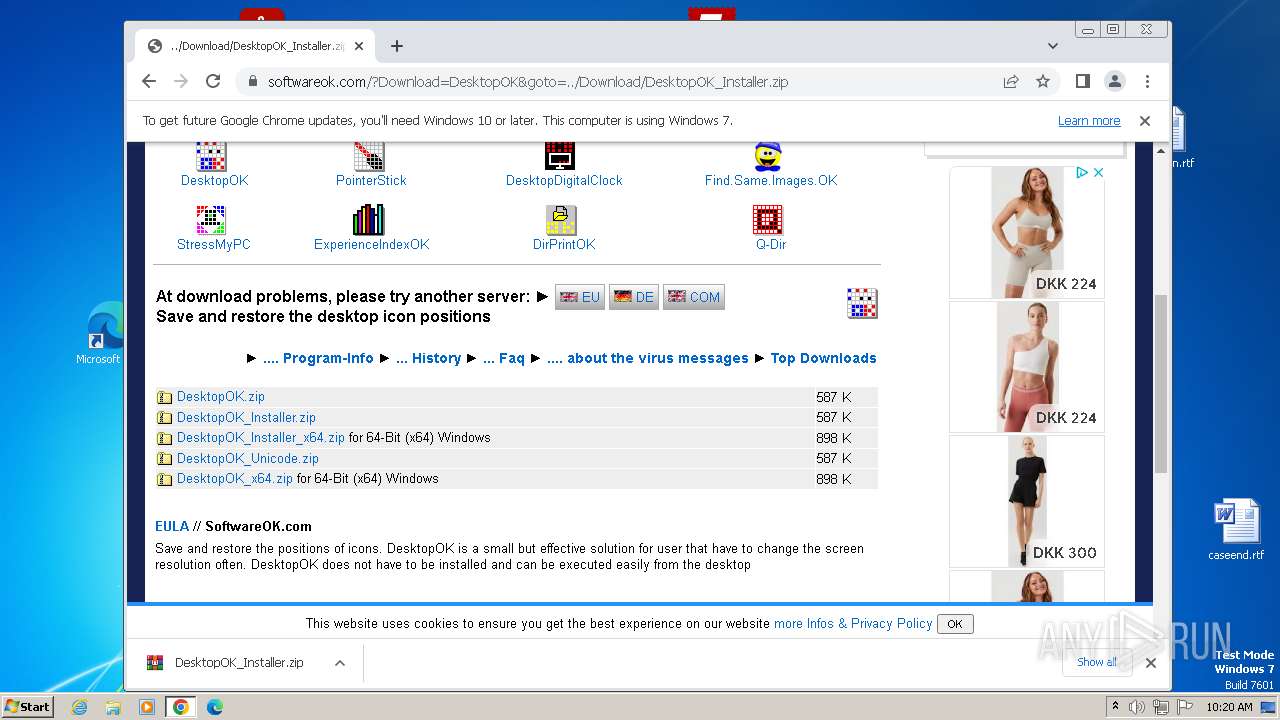
Task: Click the zip icon beside DesktopOK.zip
Action: pos(165,397)
